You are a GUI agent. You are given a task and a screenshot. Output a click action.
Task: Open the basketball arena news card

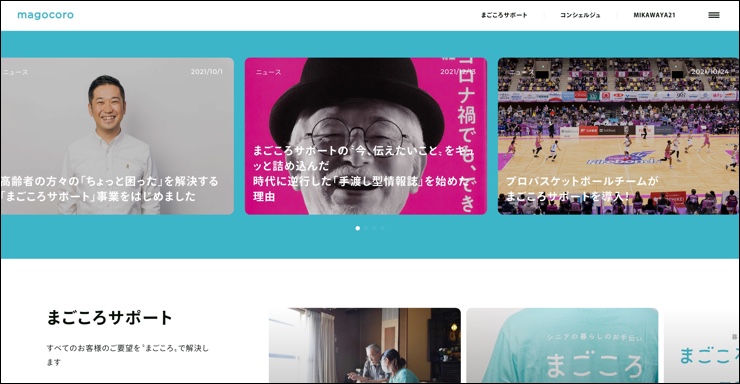pyautogui.click(x=618, y=136)
